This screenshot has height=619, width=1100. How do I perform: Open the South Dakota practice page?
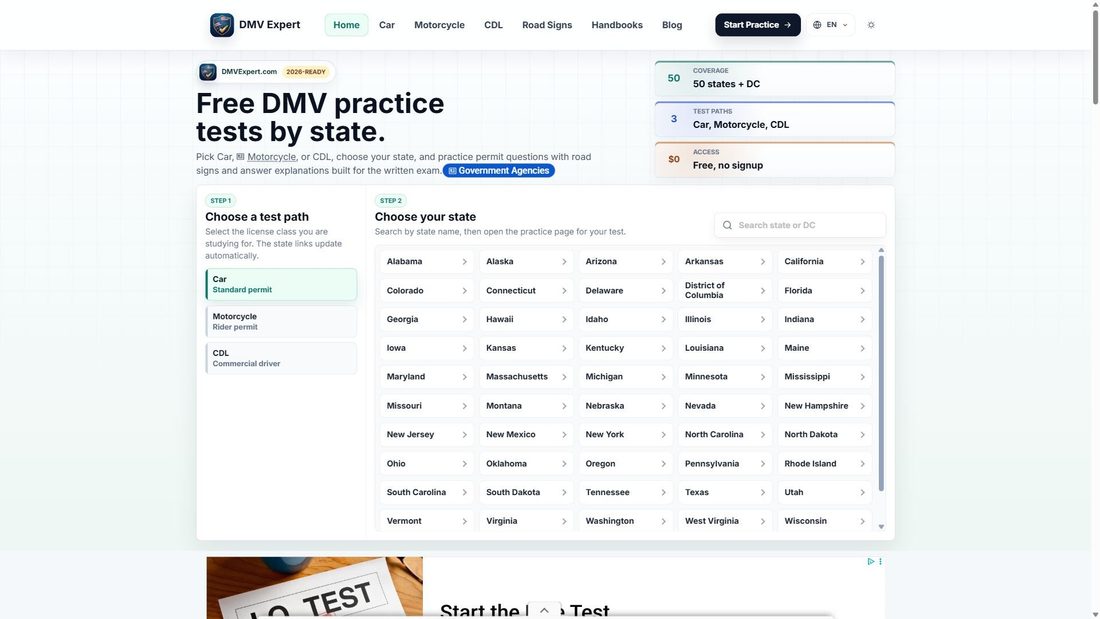pyautogui.click(x=526, y=493)
